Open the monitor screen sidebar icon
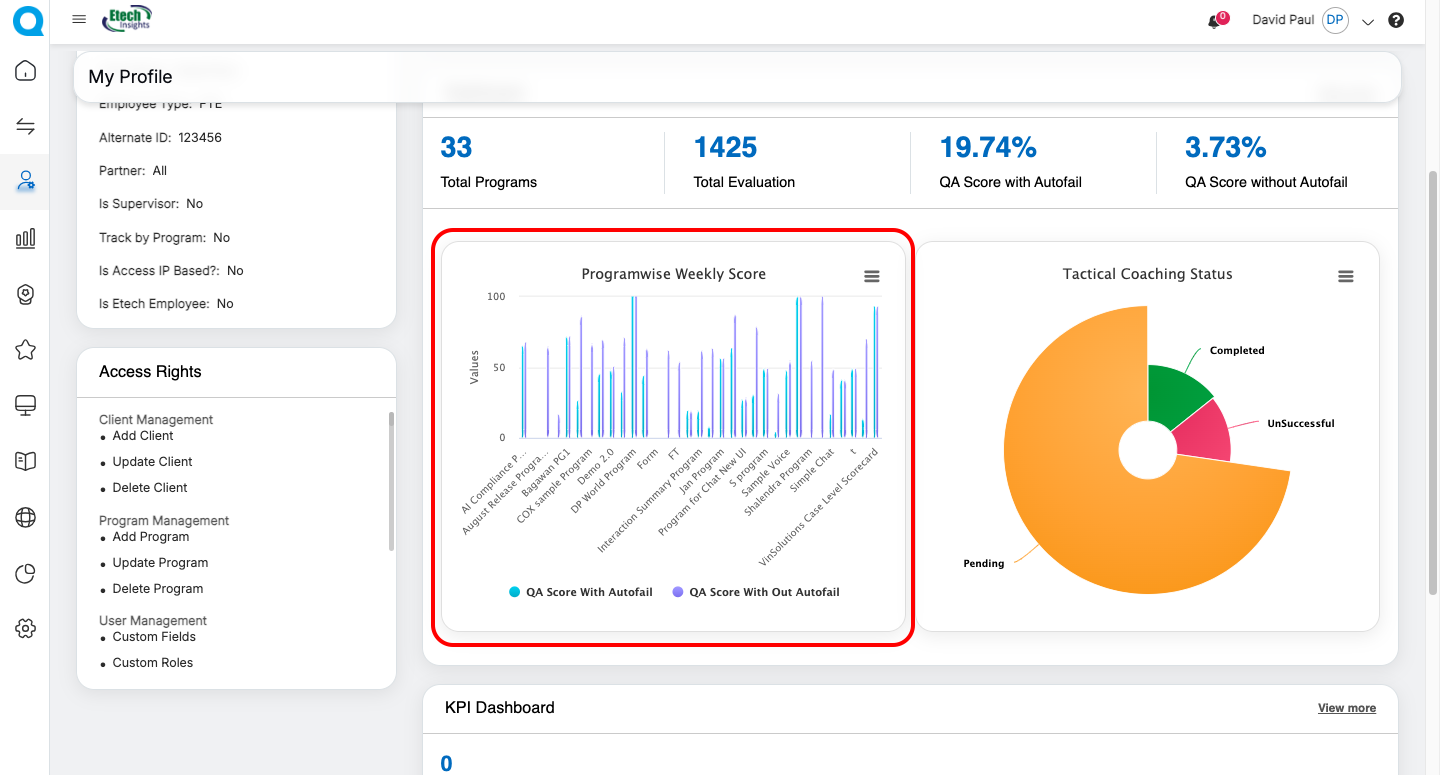Viewport: 1440px width, 775px height. pyautogui.click(x=26, y=405)
